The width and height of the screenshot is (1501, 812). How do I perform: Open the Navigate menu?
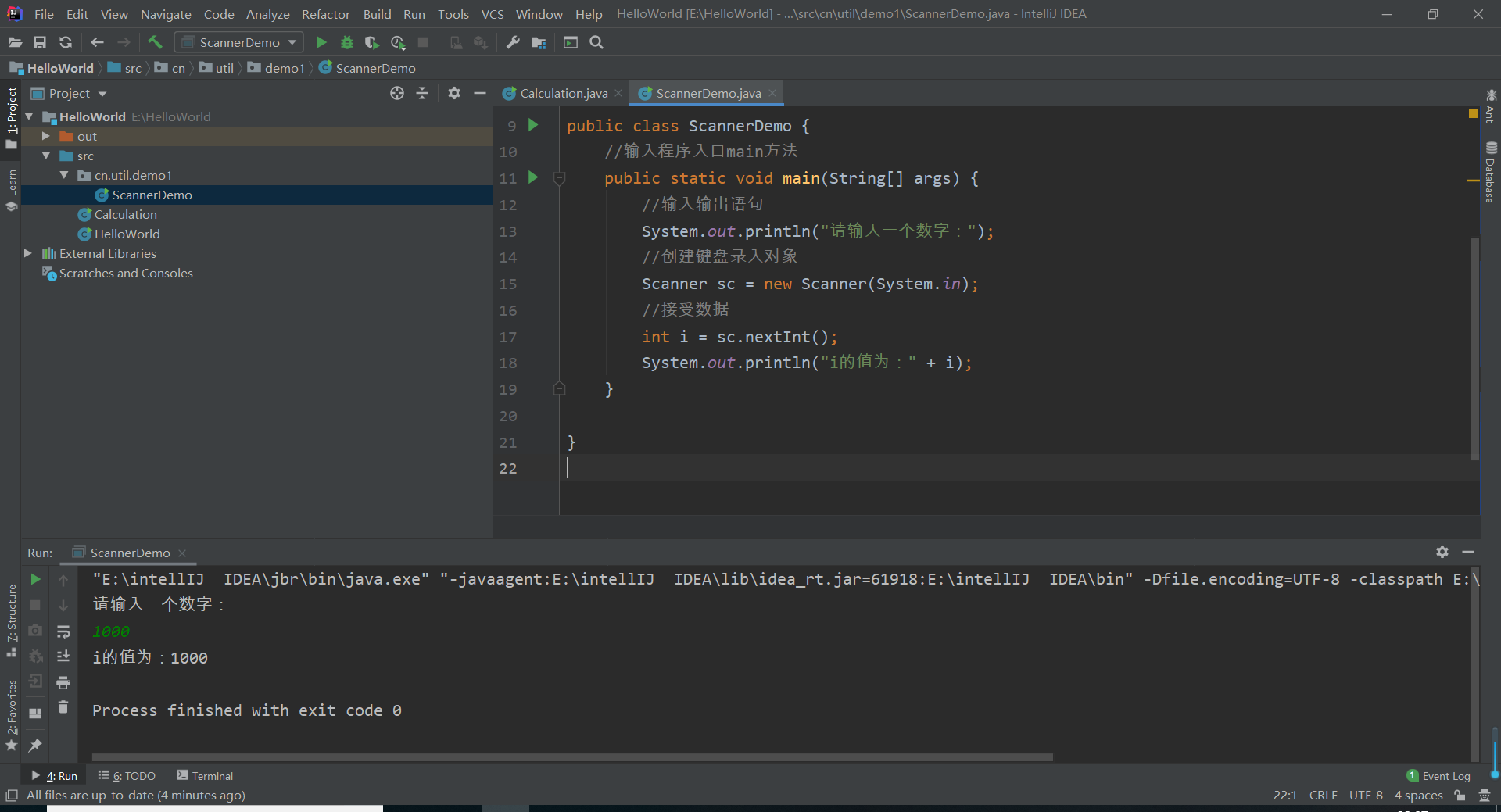pos(166,14)
